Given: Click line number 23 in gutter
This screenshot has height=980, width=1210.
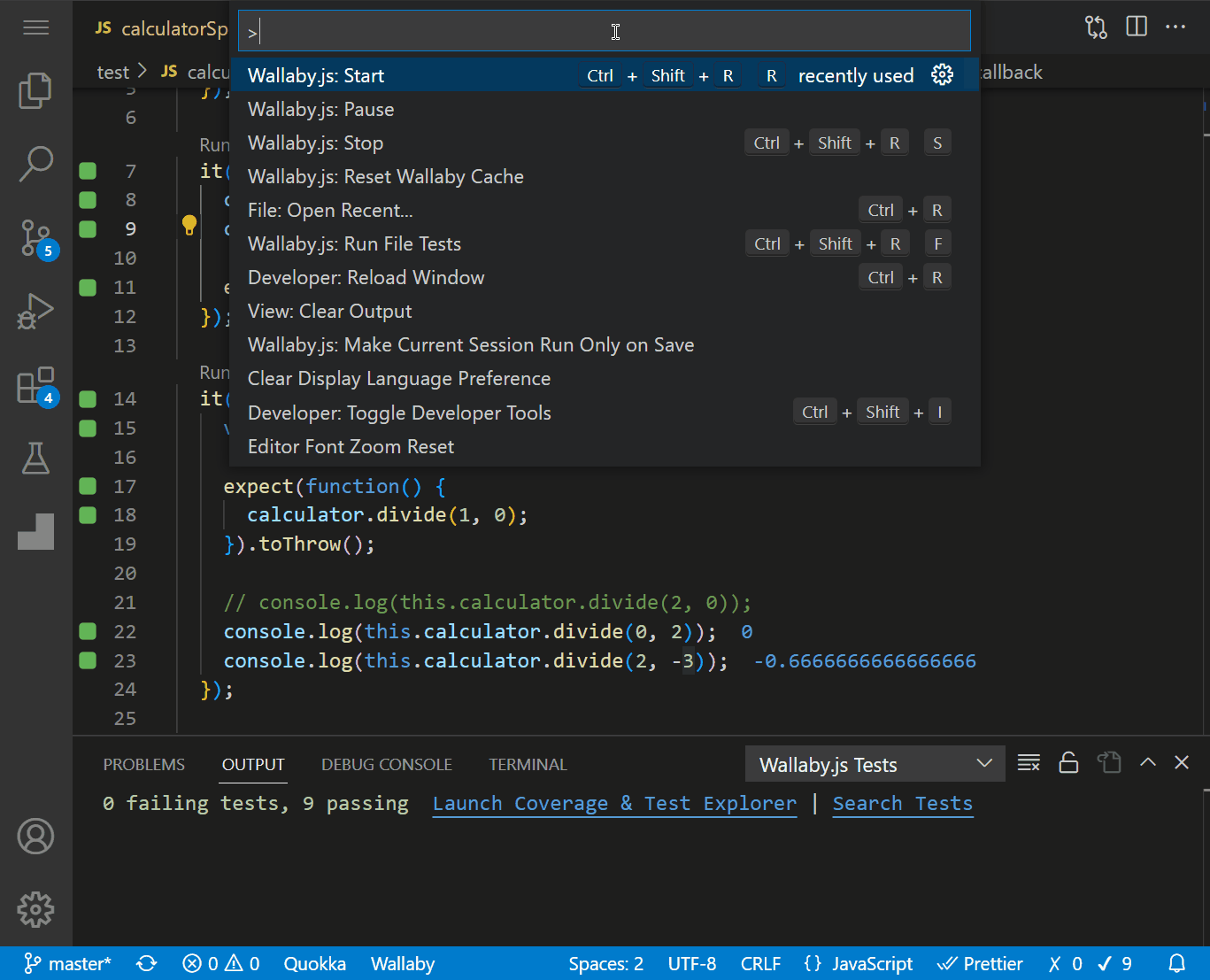Looking at the screenshot, I should click(125, 660).
